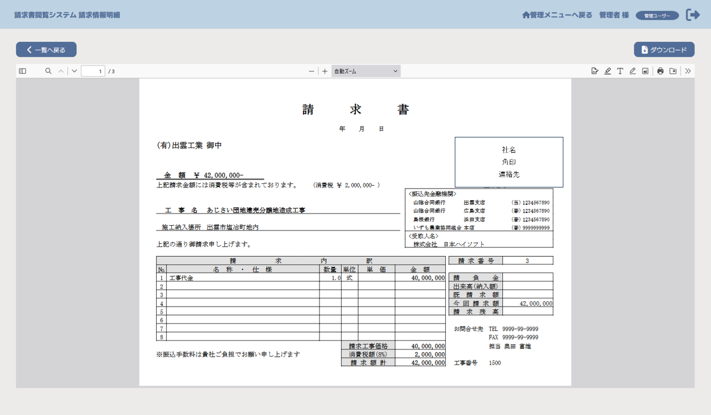Click the 一覧へ戻る back button
This screenshot has width=711, height=415.
pyautogui.click(x=46, y=49)
